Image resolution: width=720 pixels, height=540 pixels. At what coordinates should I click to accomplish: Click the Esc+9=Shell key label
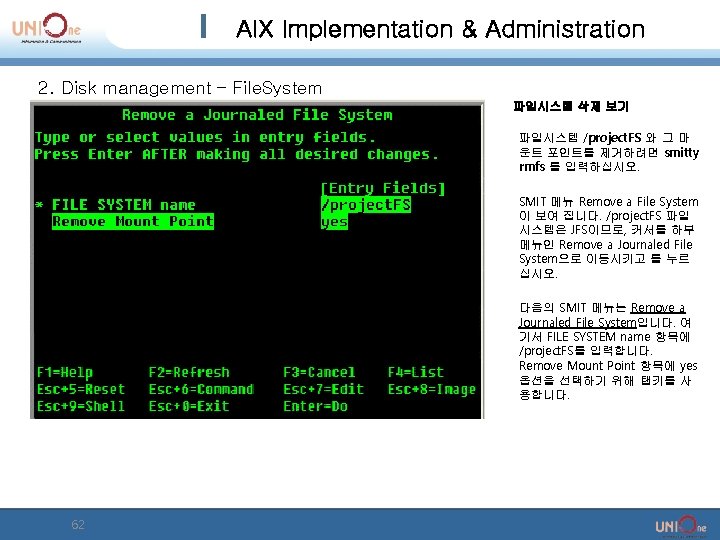[x=81, y=406]
